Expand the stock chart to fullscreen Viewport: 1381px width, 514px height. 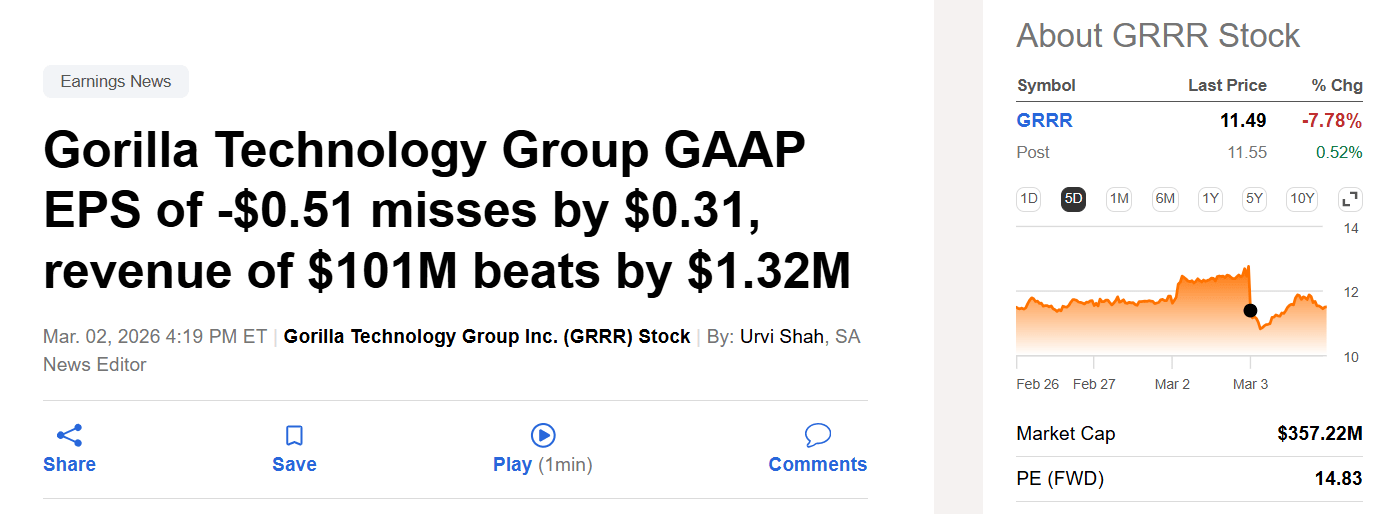[1350, 199]
